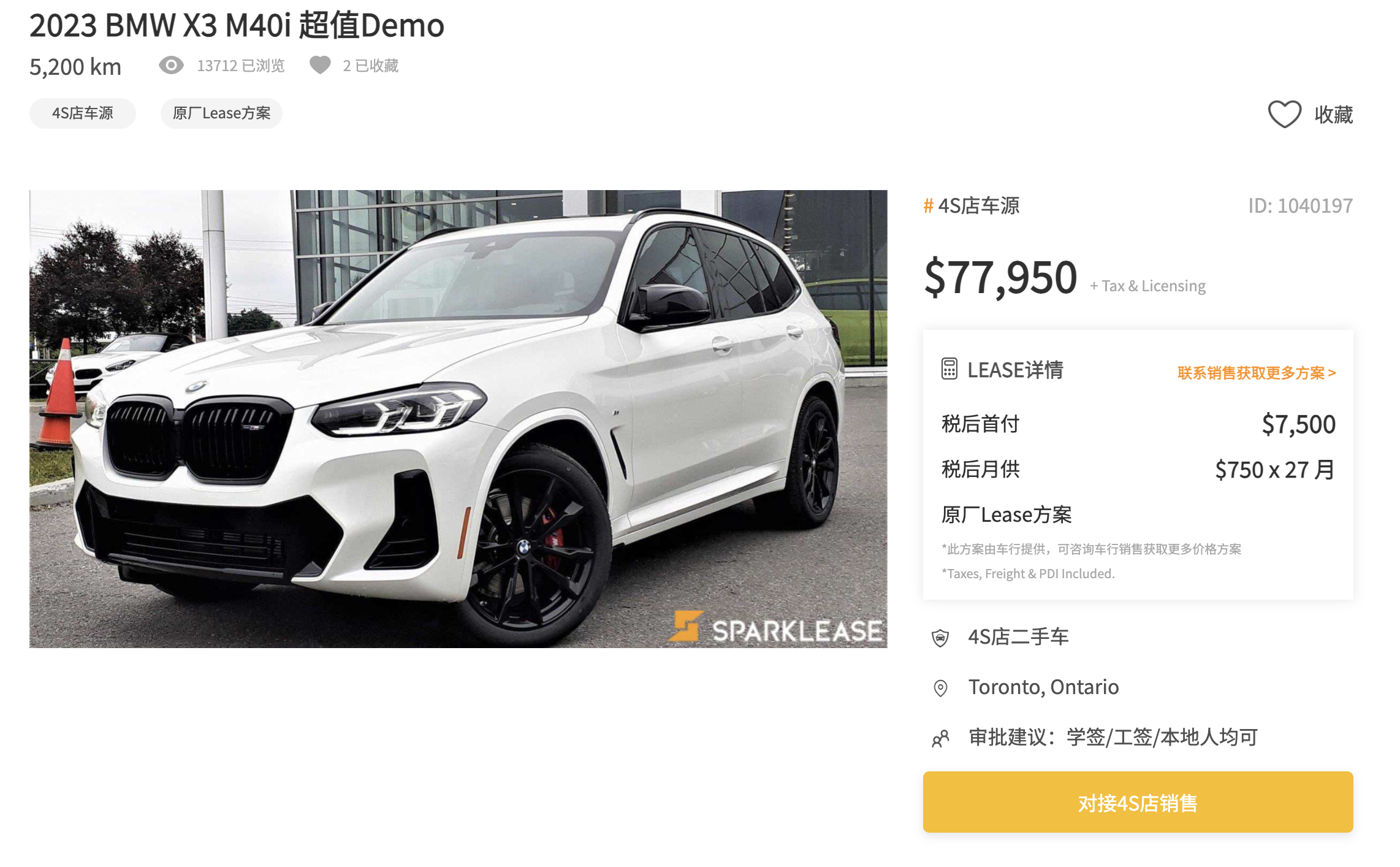Click the 对接4S店销售 yellow button
This screenshot has width=1400, height=867.
1138,802
